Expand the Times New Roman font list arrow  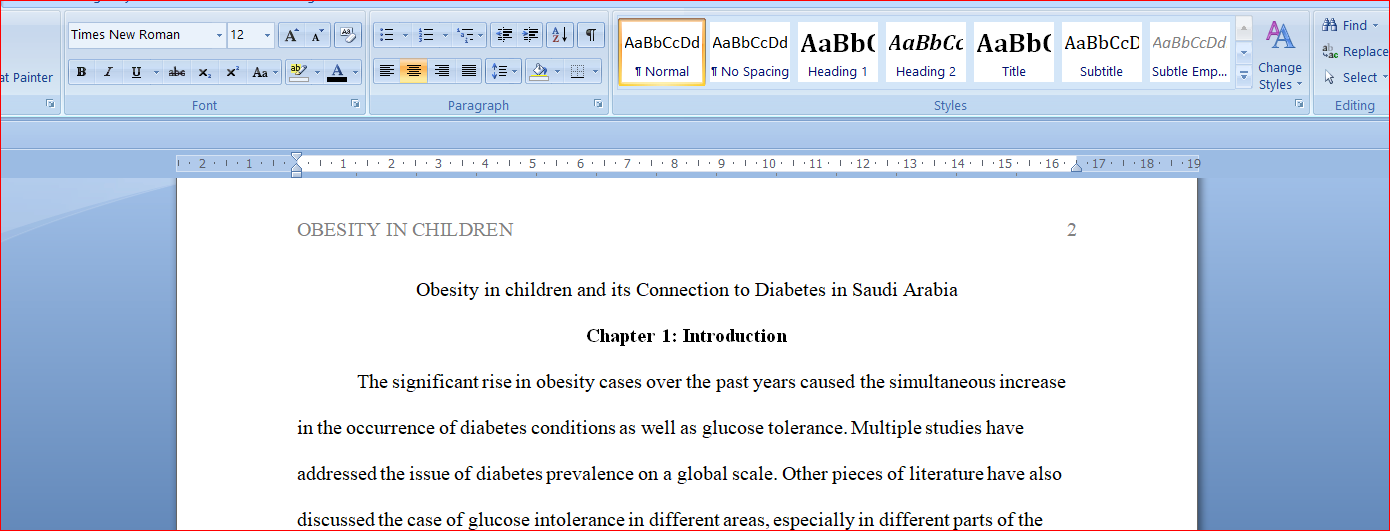coord(220,35)
